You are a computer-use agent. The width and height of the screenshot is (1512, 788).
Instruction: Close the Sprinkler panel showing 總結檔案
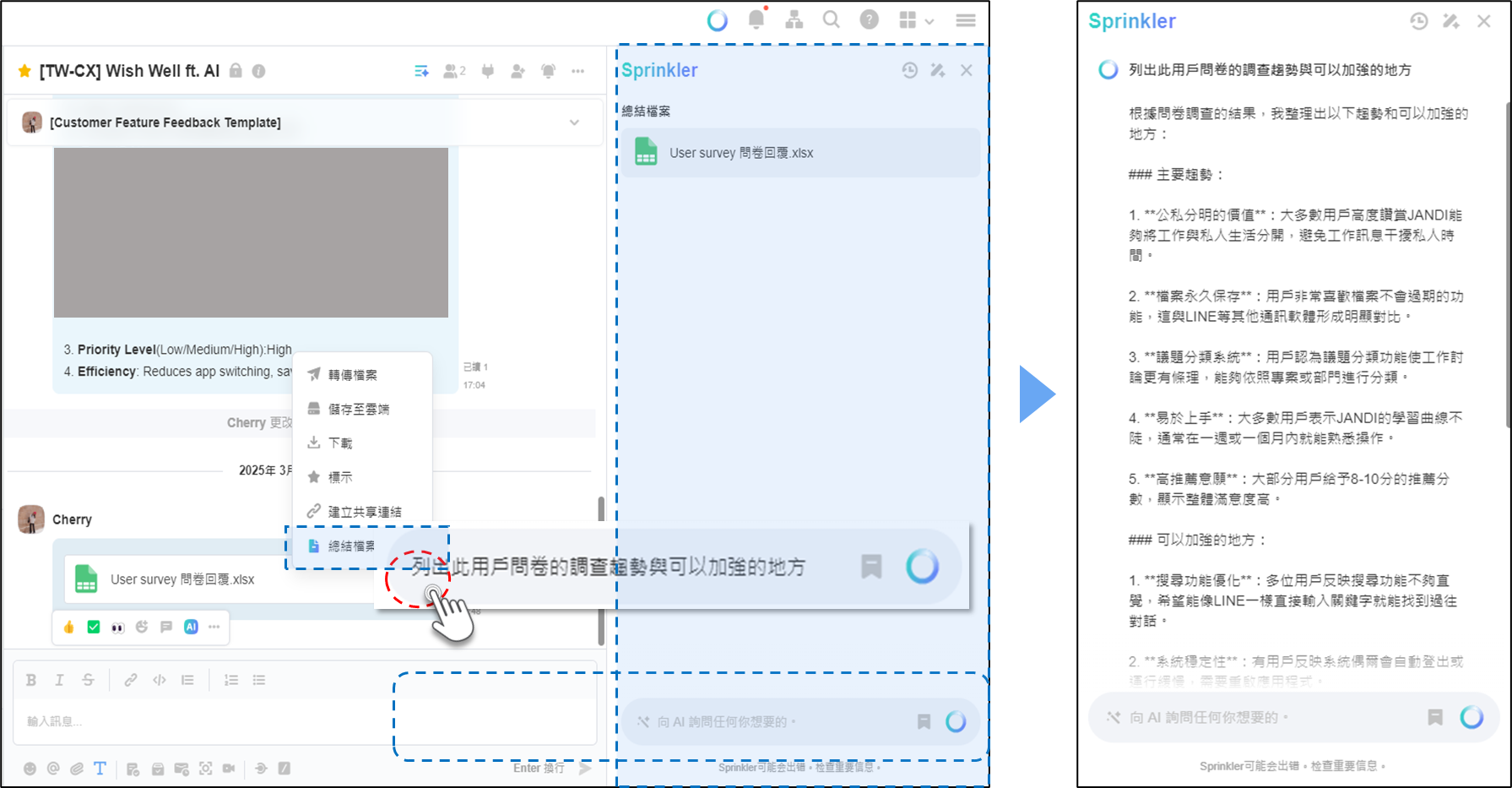(x=967, y=71)
